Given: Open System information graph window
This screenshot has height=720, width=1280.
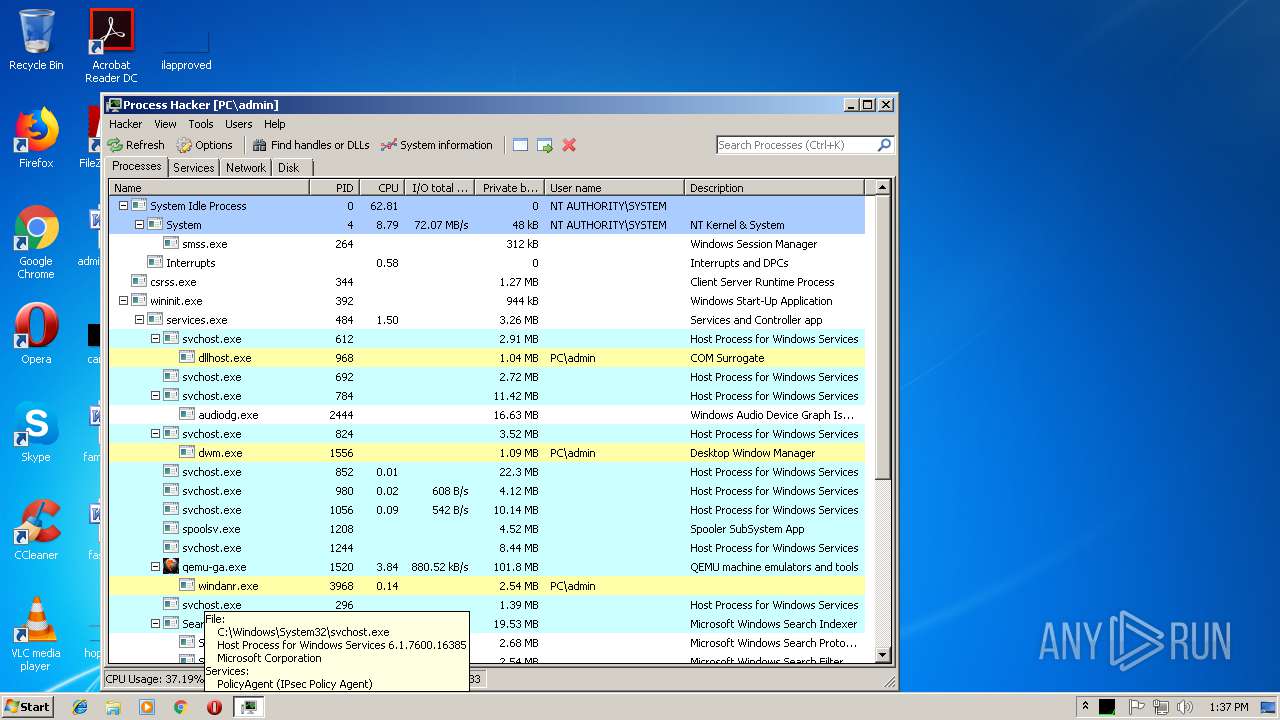Looking at the screenshot, I should pyautogui.click(x=437, y=145).
